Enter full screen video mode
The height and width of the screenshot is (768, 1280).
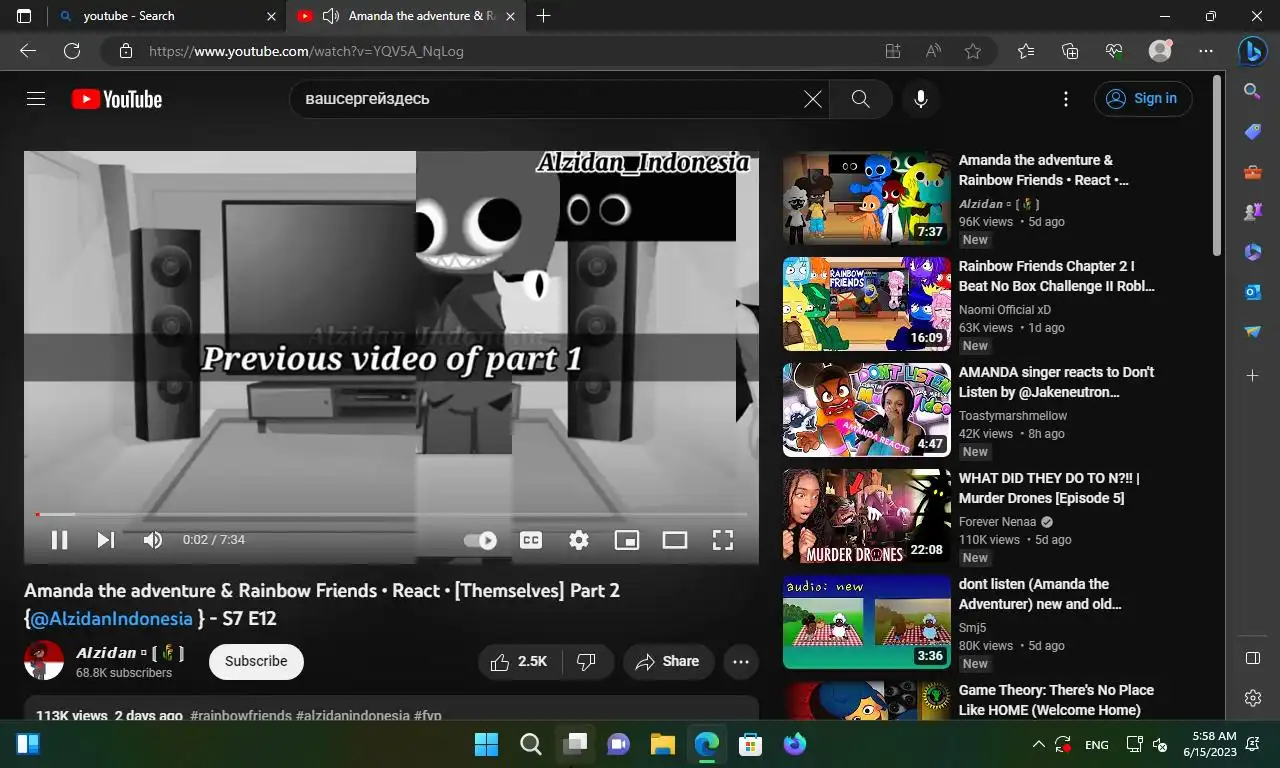click(x=723, y=540)
